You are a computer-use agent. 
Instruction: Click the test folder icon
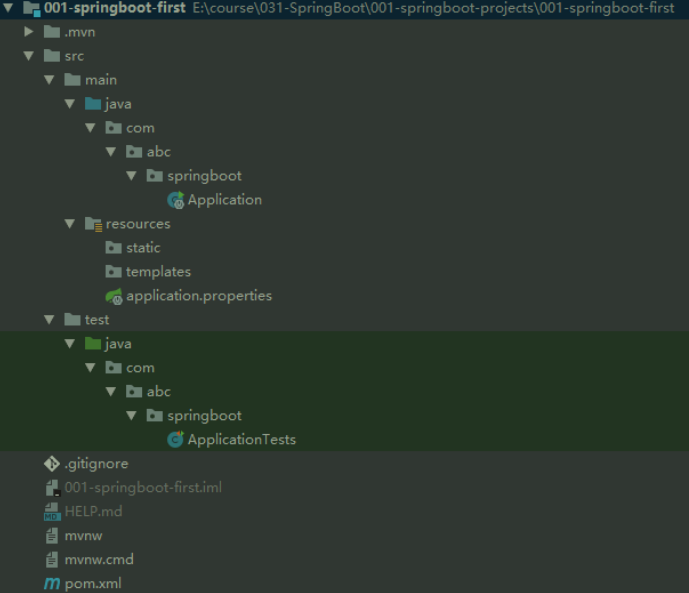[x=73, y=320]
